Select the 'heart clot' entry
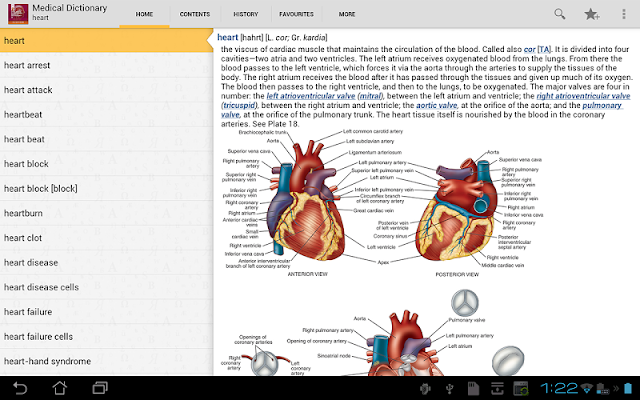The height and width of the screenshot is (400, 640). click(107, 238)
